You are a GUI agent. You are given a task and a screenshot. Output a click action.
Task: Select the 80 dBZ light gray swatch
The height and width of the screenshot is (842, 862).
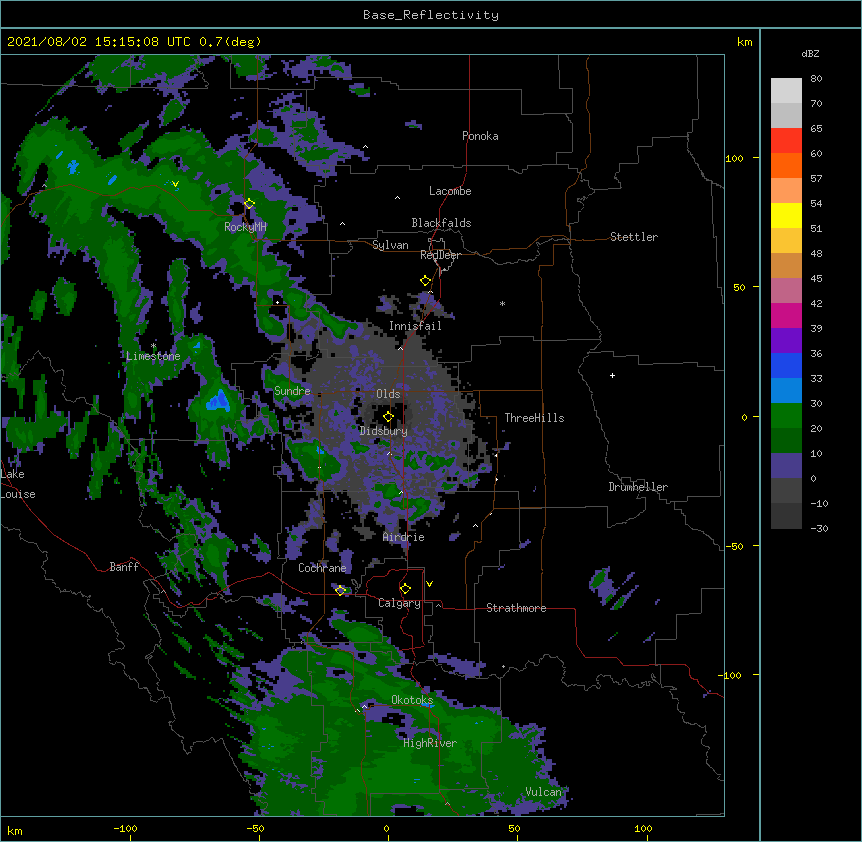pos(786,91)
